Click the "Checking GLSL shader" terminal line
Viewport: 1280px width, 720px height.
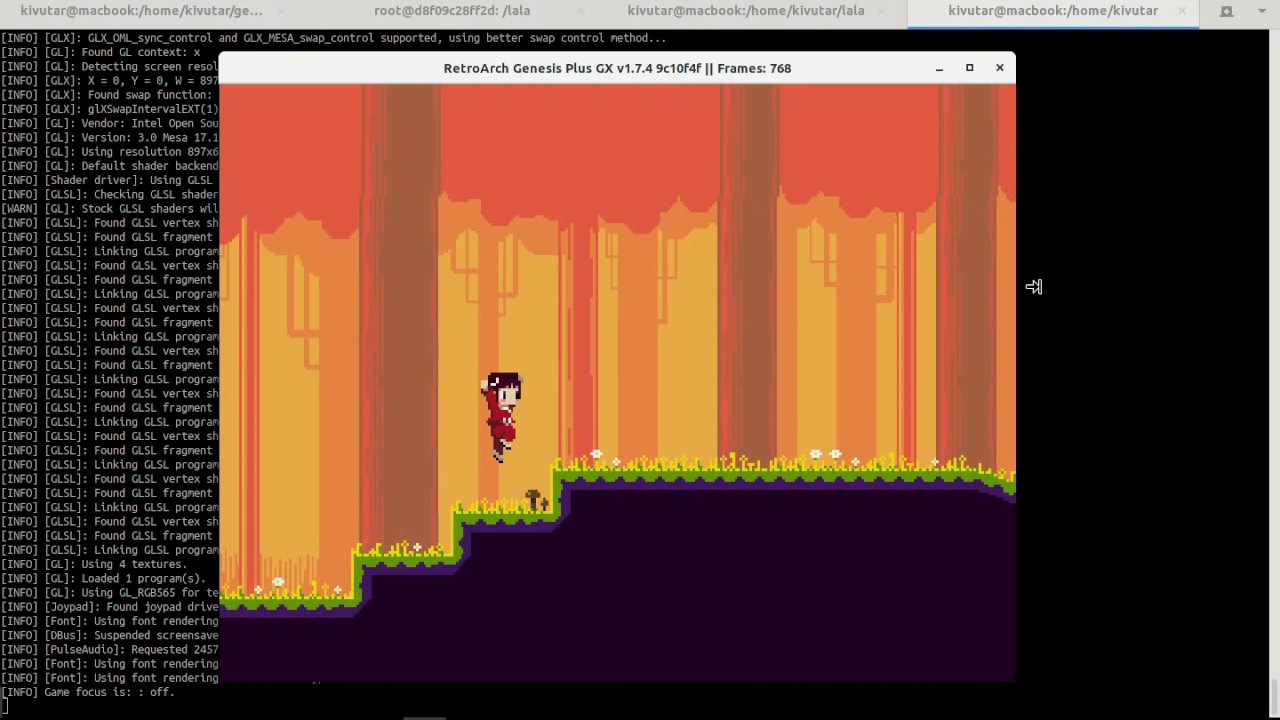[109, 195]
